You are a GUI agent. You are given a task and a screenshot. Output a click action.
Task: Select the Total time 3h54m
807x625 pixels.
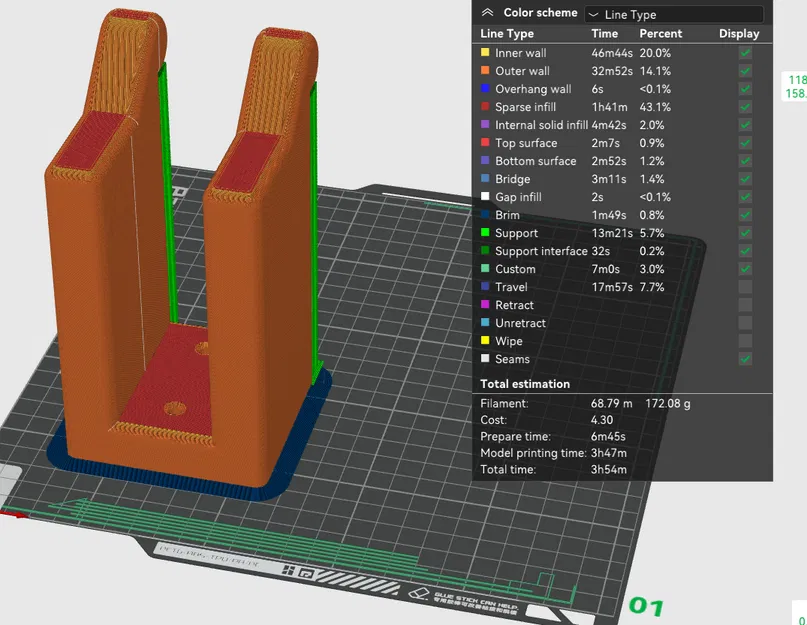(x=608, y=470)
